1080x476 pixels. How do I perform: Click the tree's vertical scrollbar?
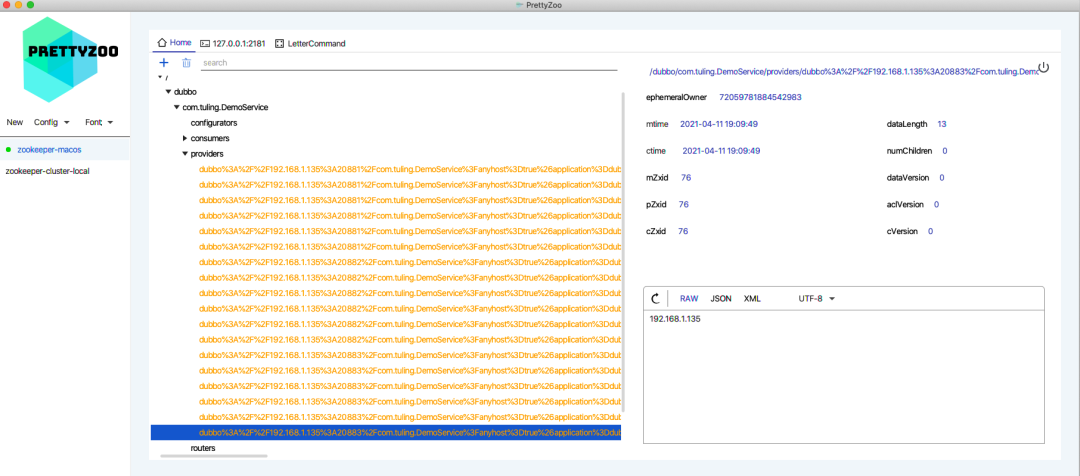click(624, 251)
